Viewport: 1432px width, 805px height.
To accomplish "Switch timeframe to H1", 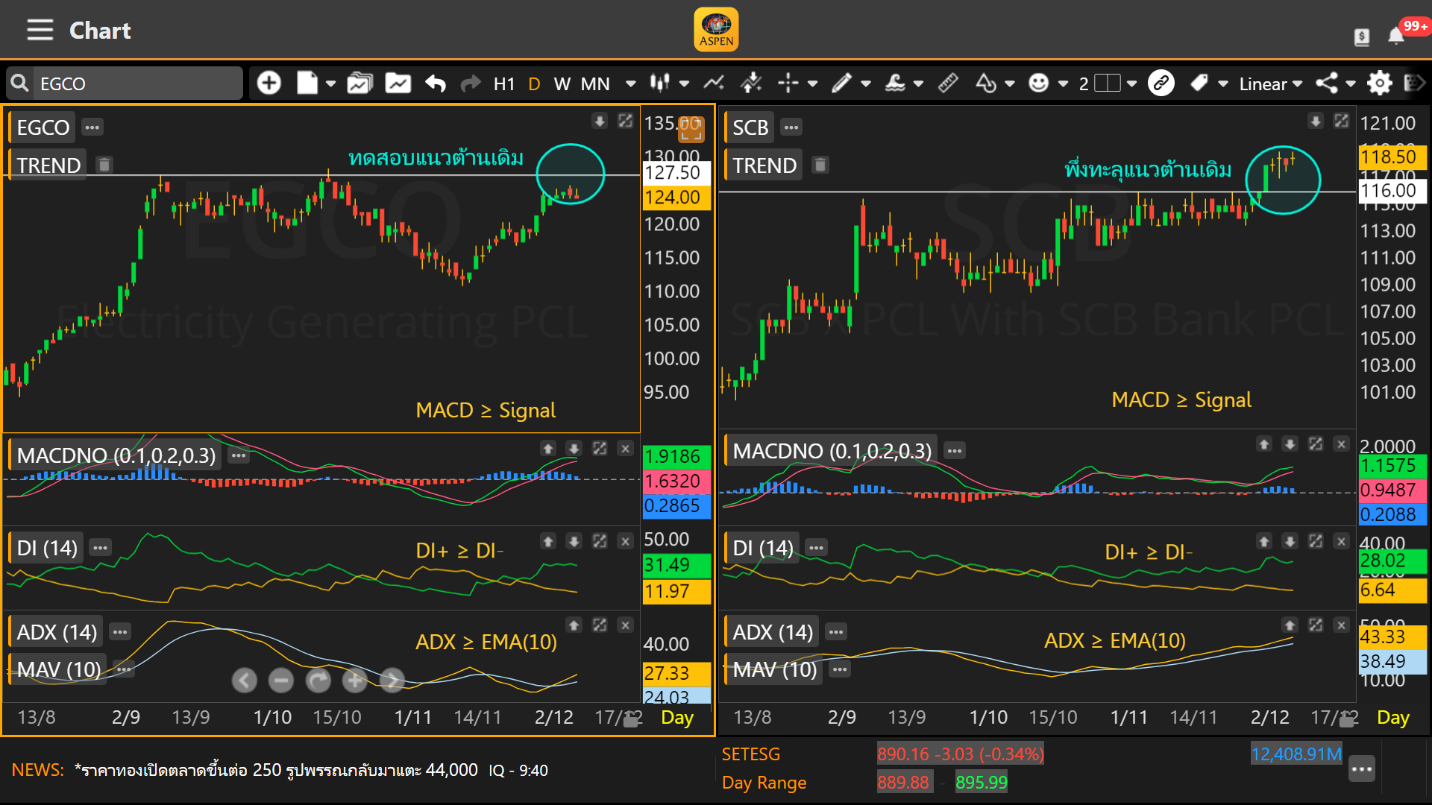I will [x=504, y=84].
